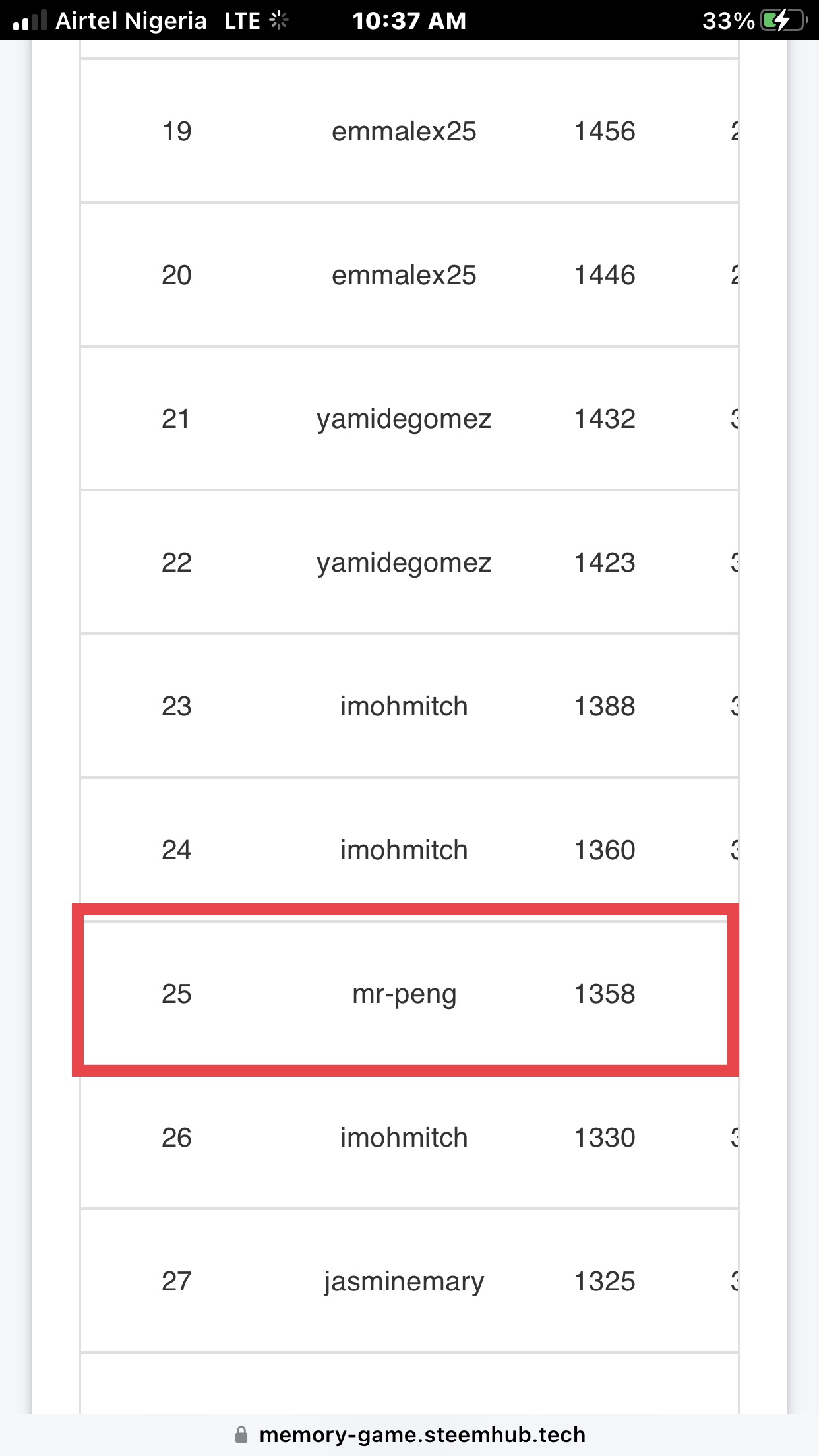
Task: Tap username emmalex25 in rank 19 row
Action: pyautogui.click(x=404, y=131)
